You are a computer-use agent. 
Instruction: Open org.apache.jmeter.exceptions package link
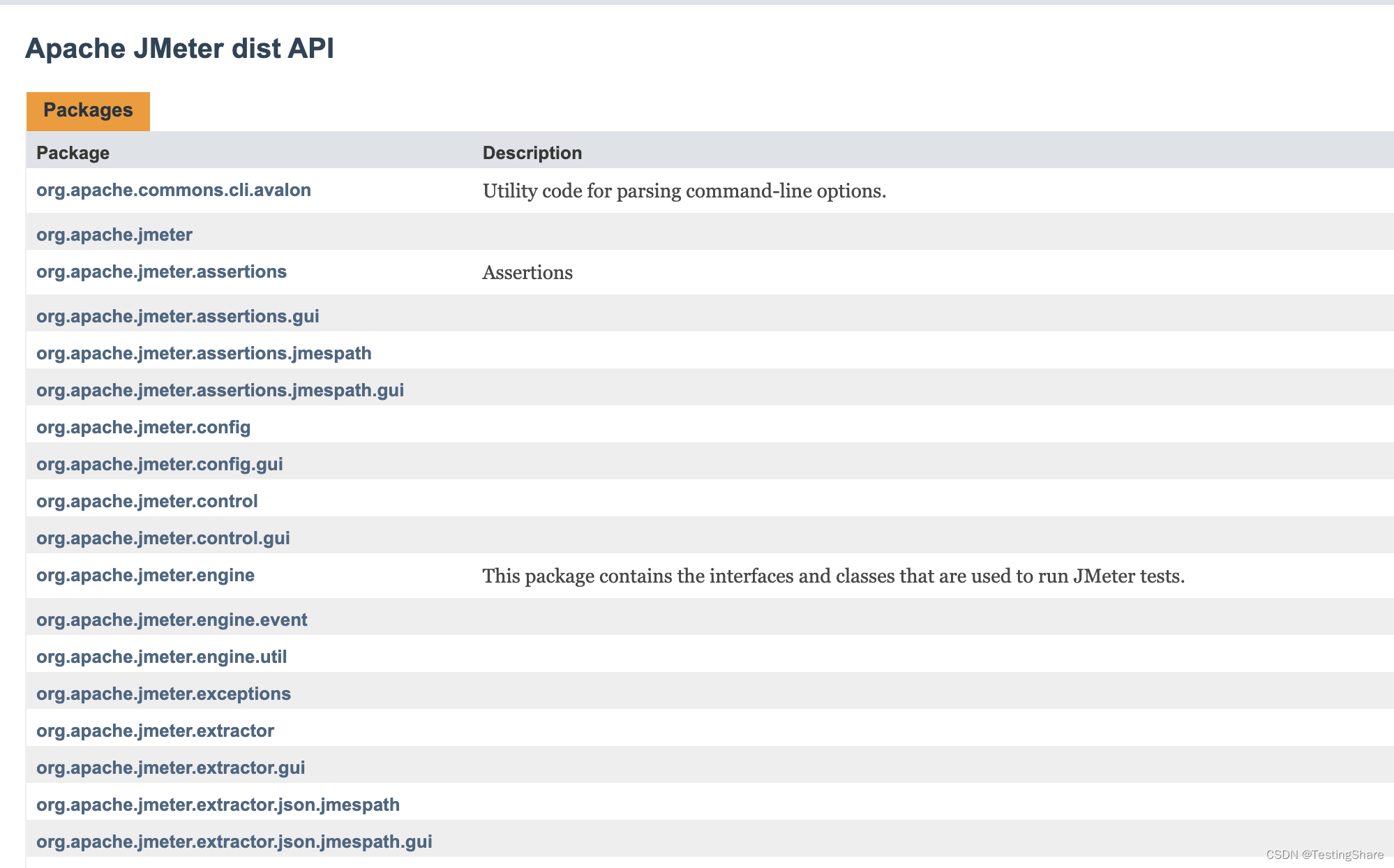pos(163,694)
